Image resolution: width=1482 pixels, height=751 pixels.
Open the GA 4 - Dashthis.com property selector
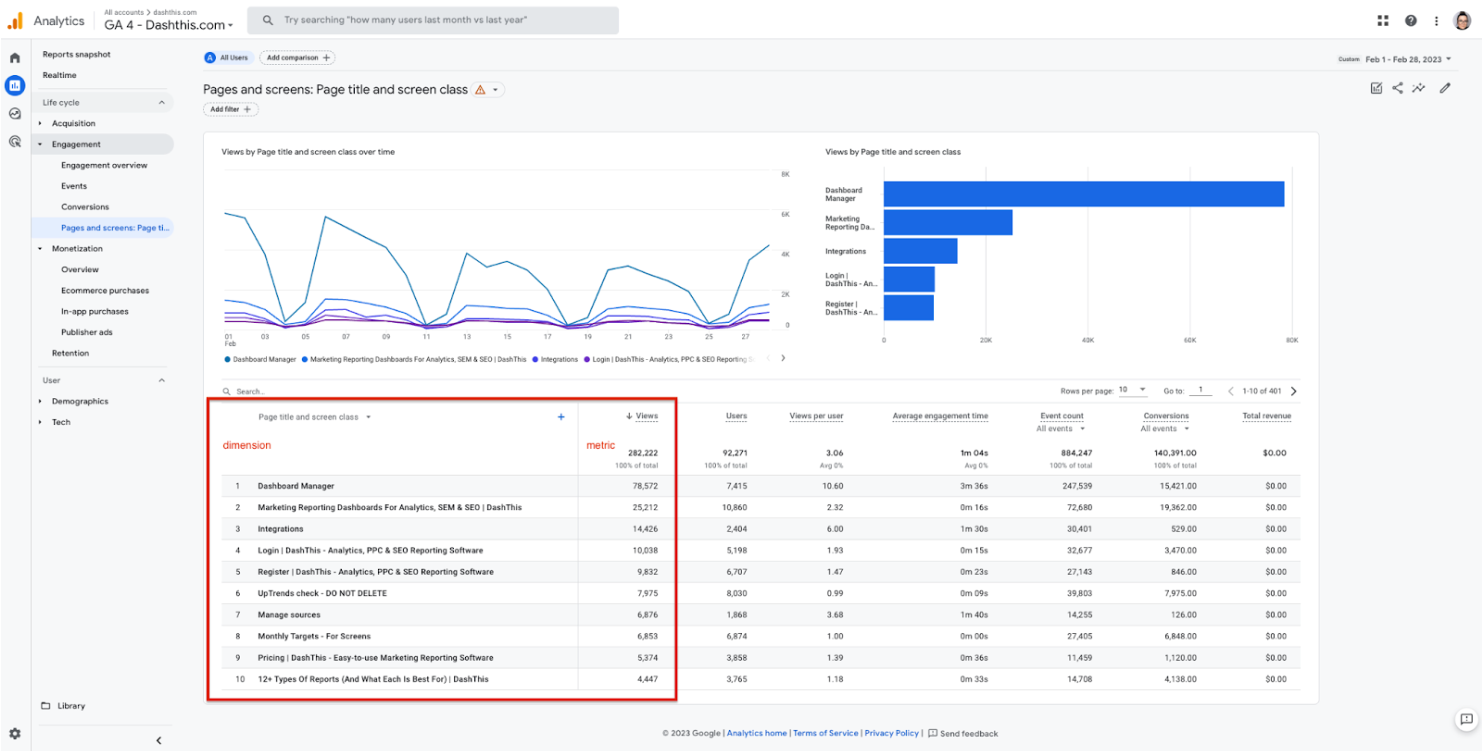[x=168, y=25]
